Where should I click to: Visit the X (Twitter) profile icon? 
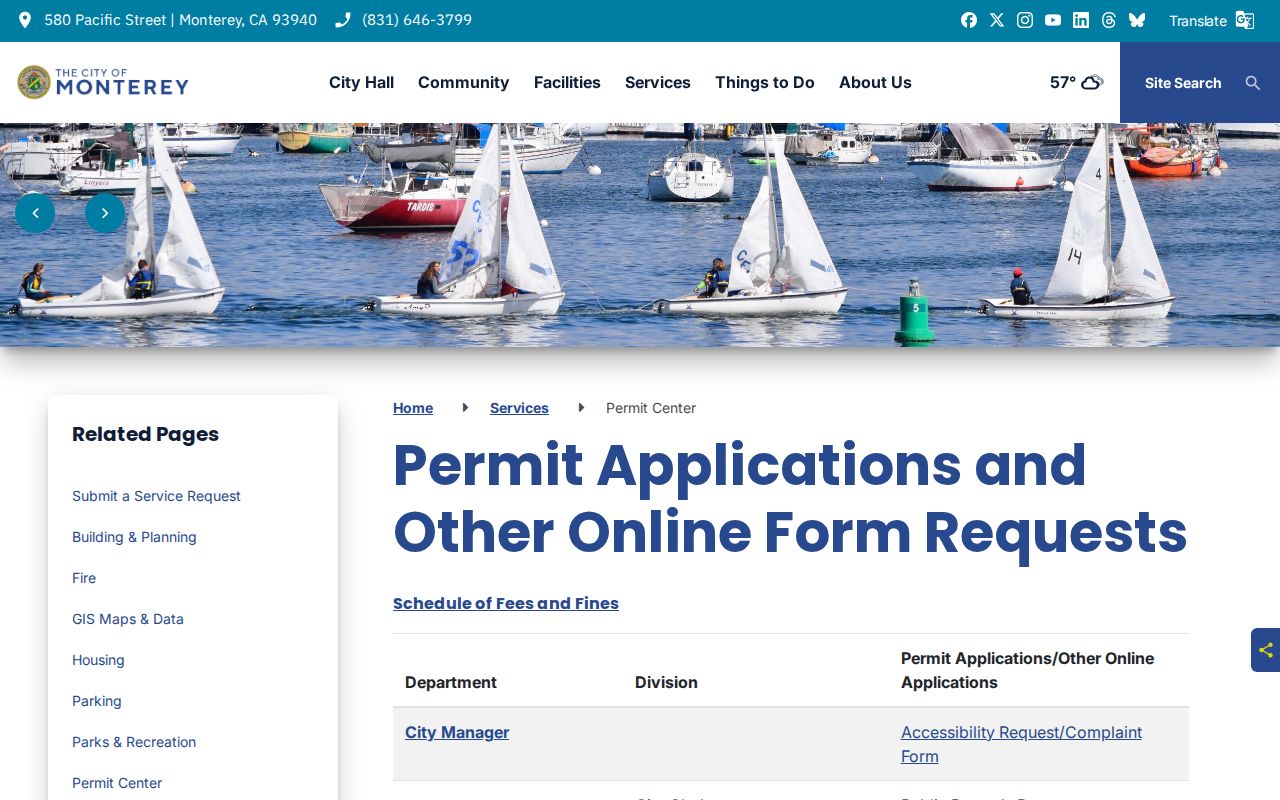[x=997, y=20]
